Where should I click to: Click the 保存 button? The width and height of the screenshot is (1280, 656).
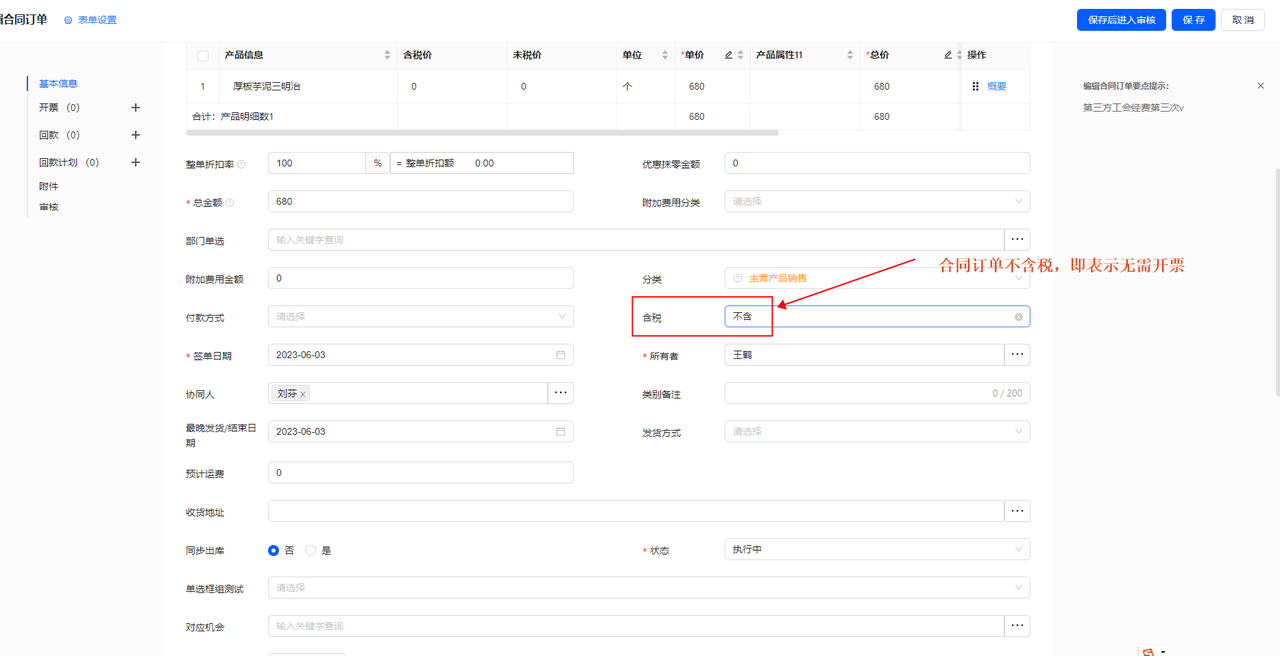pos(1193,20)
